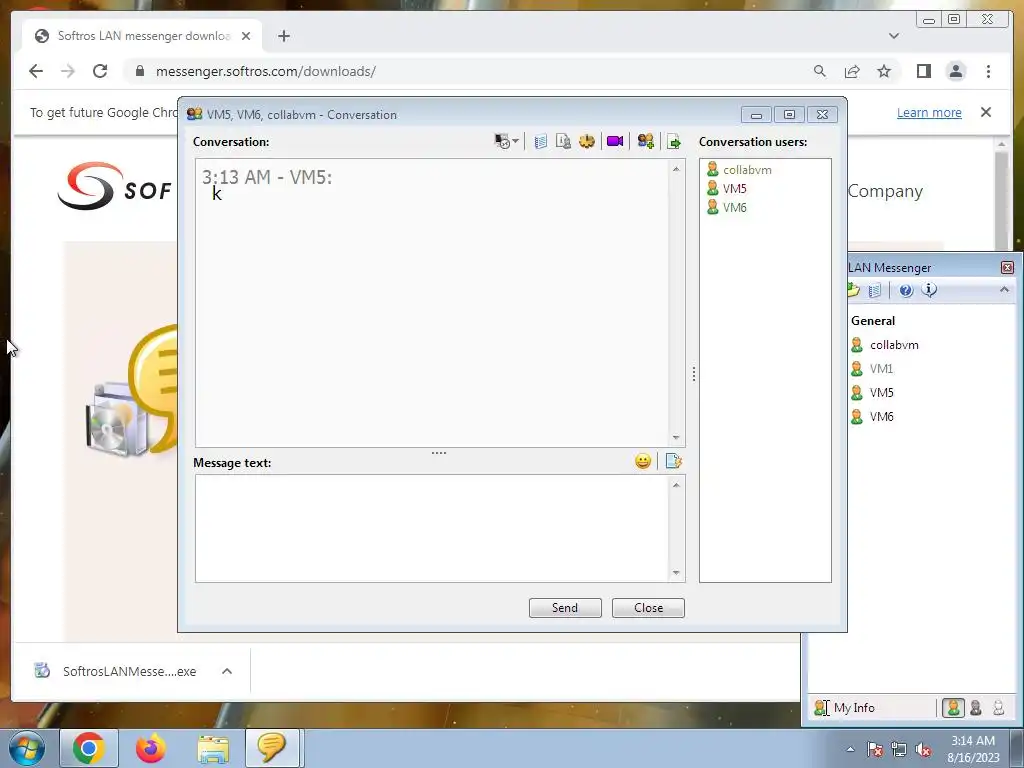Viewport: 1024px width, 768px height.
Task: Expand download item options chevron
Action: point(227,671)
